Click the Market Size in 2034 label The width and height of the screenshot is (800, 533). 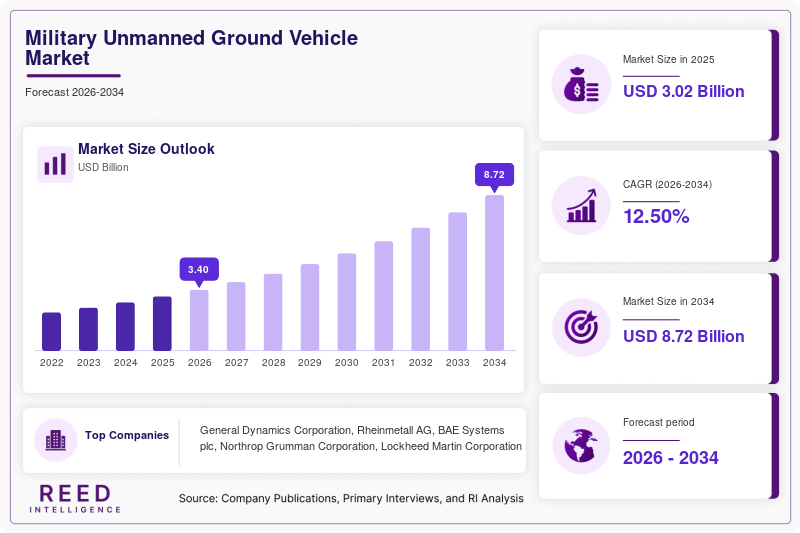click(x=668, y=301)
